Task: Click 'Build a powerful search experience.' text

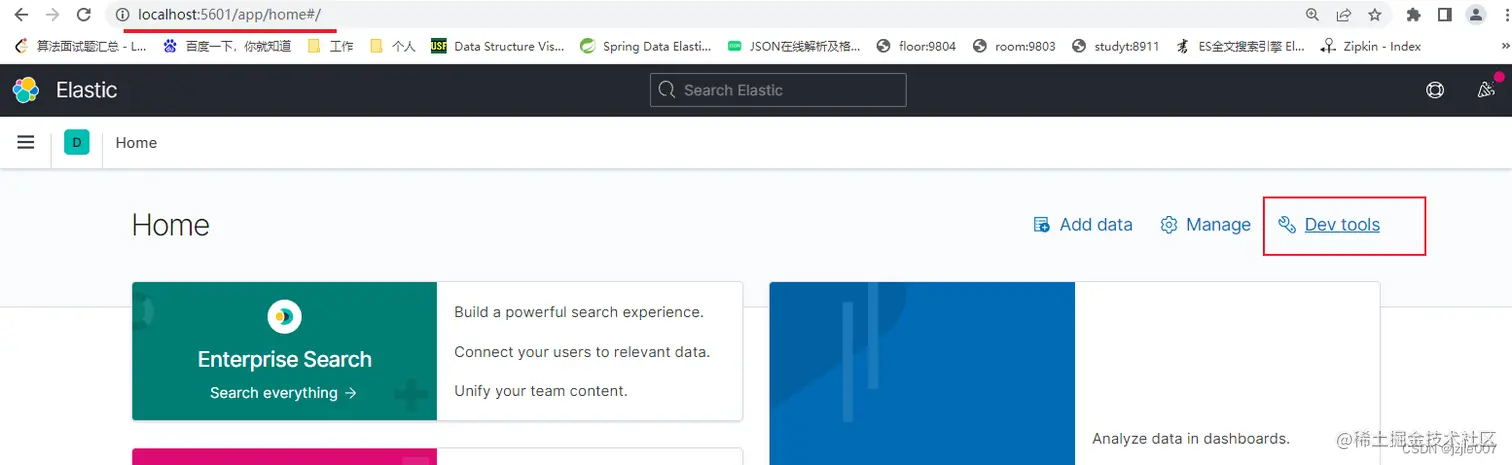Action: pyautogui.click(x=579, y=312)
